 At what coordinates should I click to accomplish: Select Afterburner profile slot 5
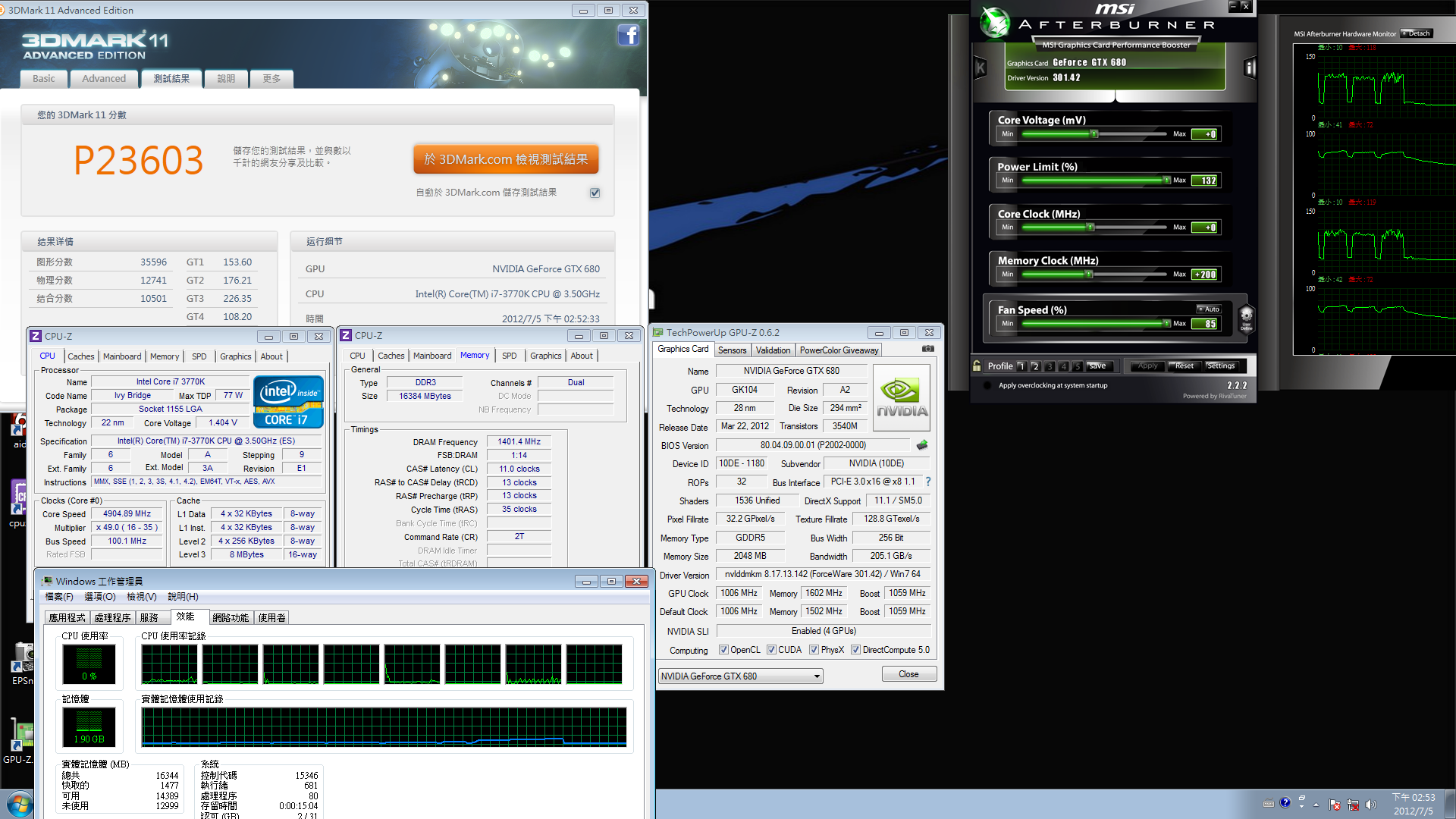pyautogui.click(x=1077, y=366)
